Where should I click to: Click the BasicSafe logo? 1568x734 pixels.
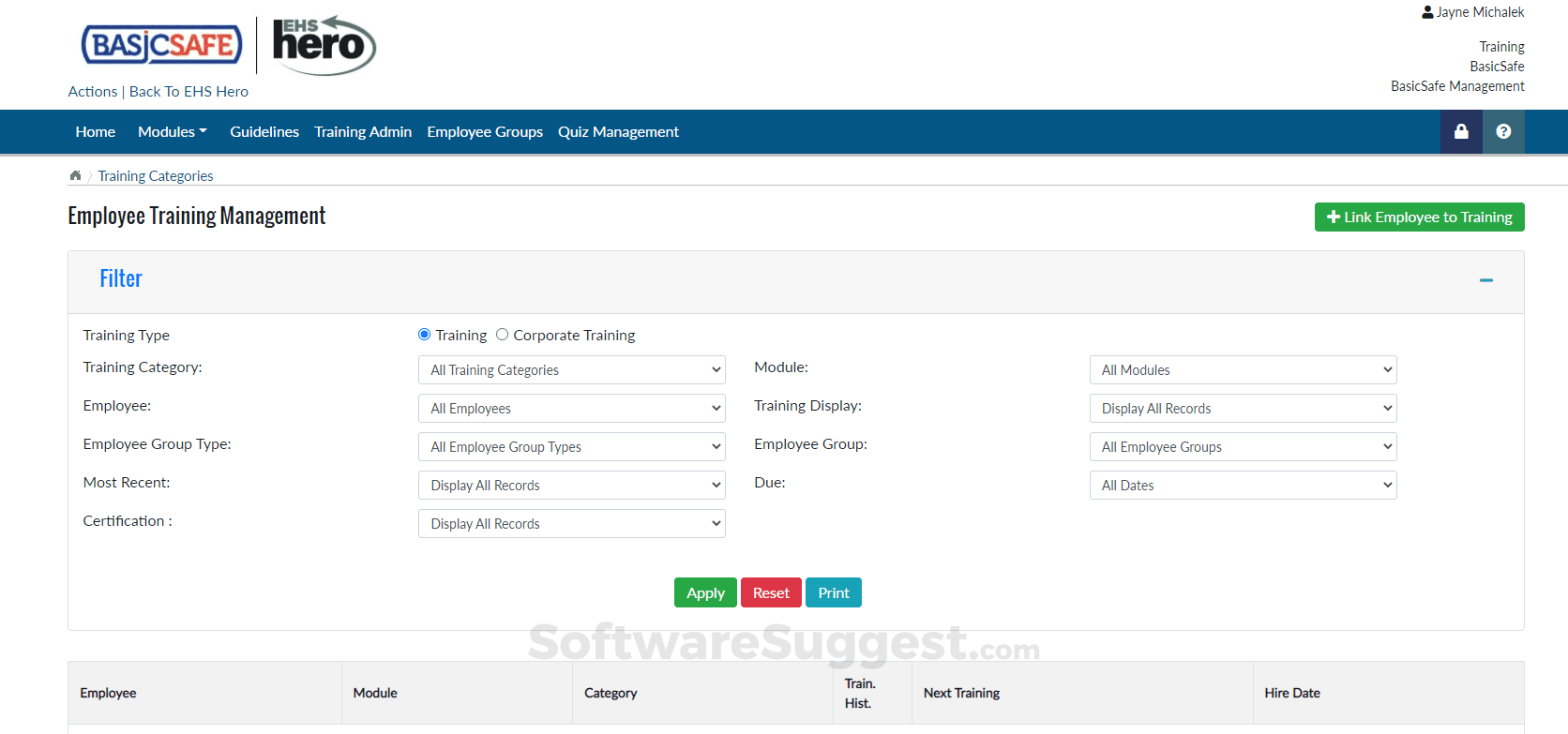[162, 45]
